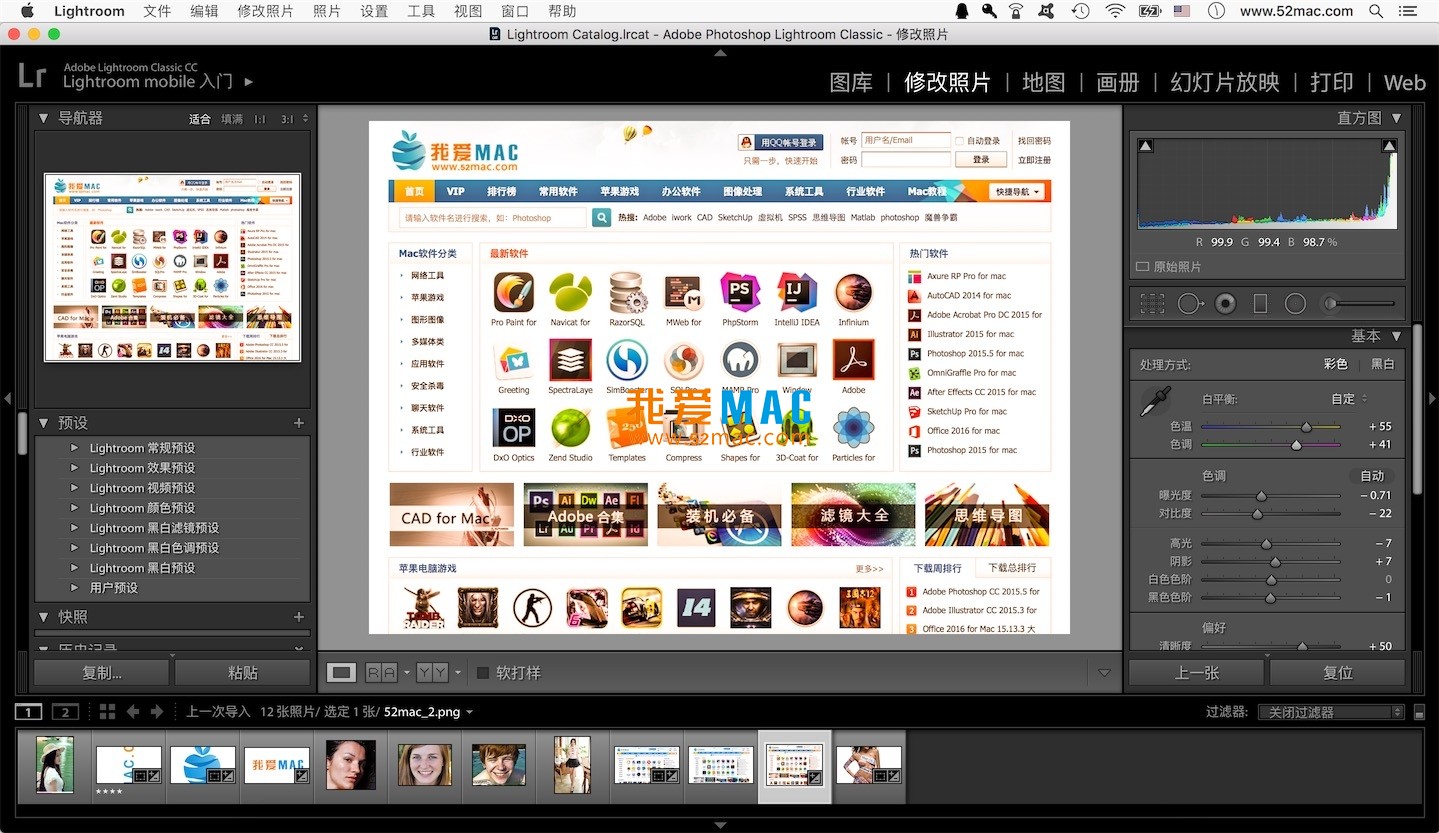Select the graduated filter tool
This screenshot has width=1439, height=833.
(1260, 303)
